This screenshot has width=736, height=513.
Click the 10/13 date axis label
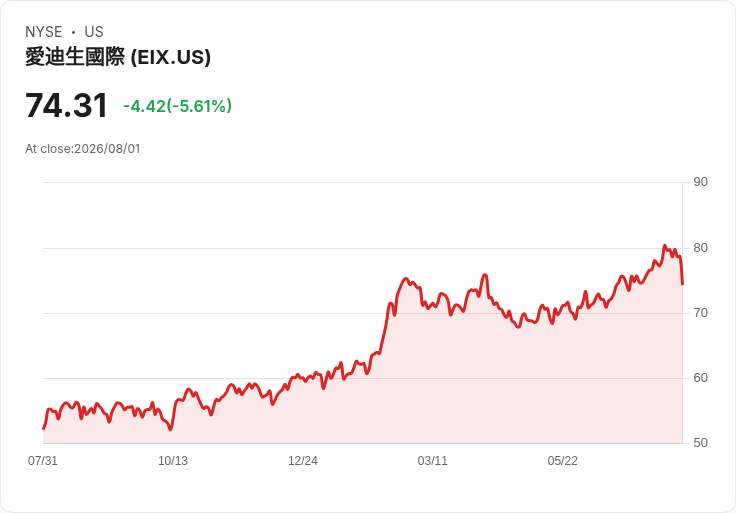pos(173,461)
